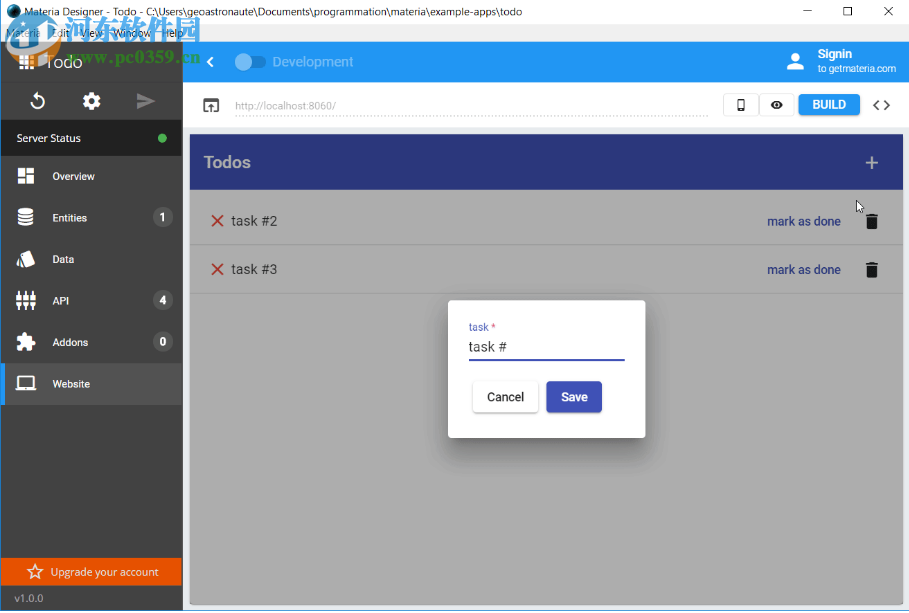Click the Signin user avatar icon

(x=795, y=61)
